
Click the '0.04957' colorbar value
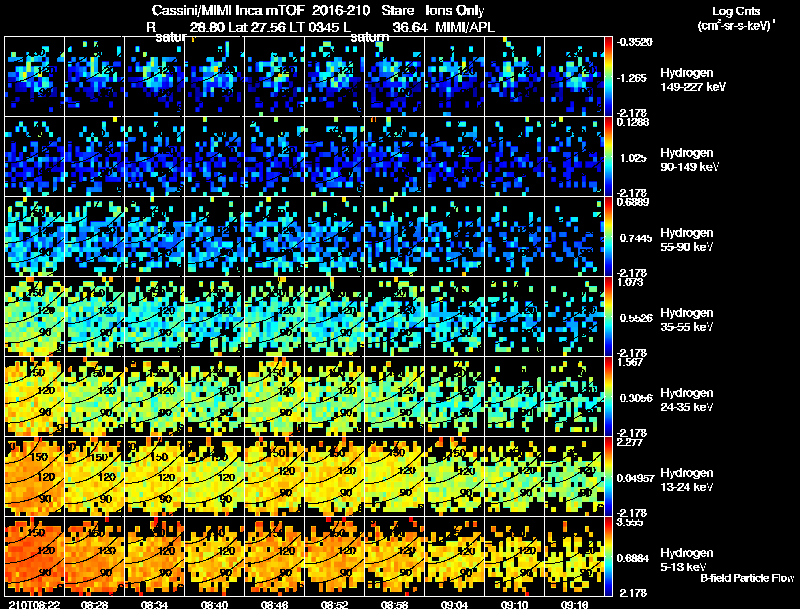click(635, 478)
